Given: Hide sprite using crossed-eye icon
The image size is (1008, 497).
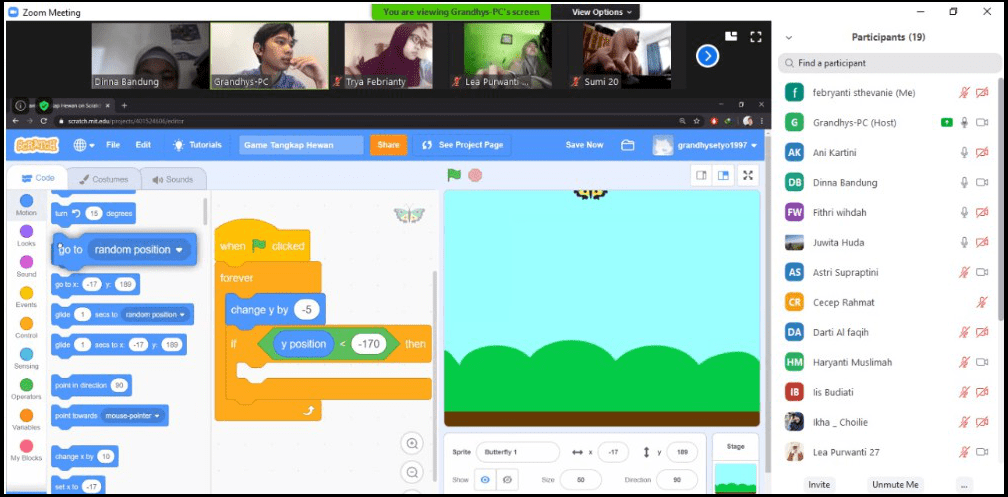Looking at the screenshot, I should coord(507,480).
